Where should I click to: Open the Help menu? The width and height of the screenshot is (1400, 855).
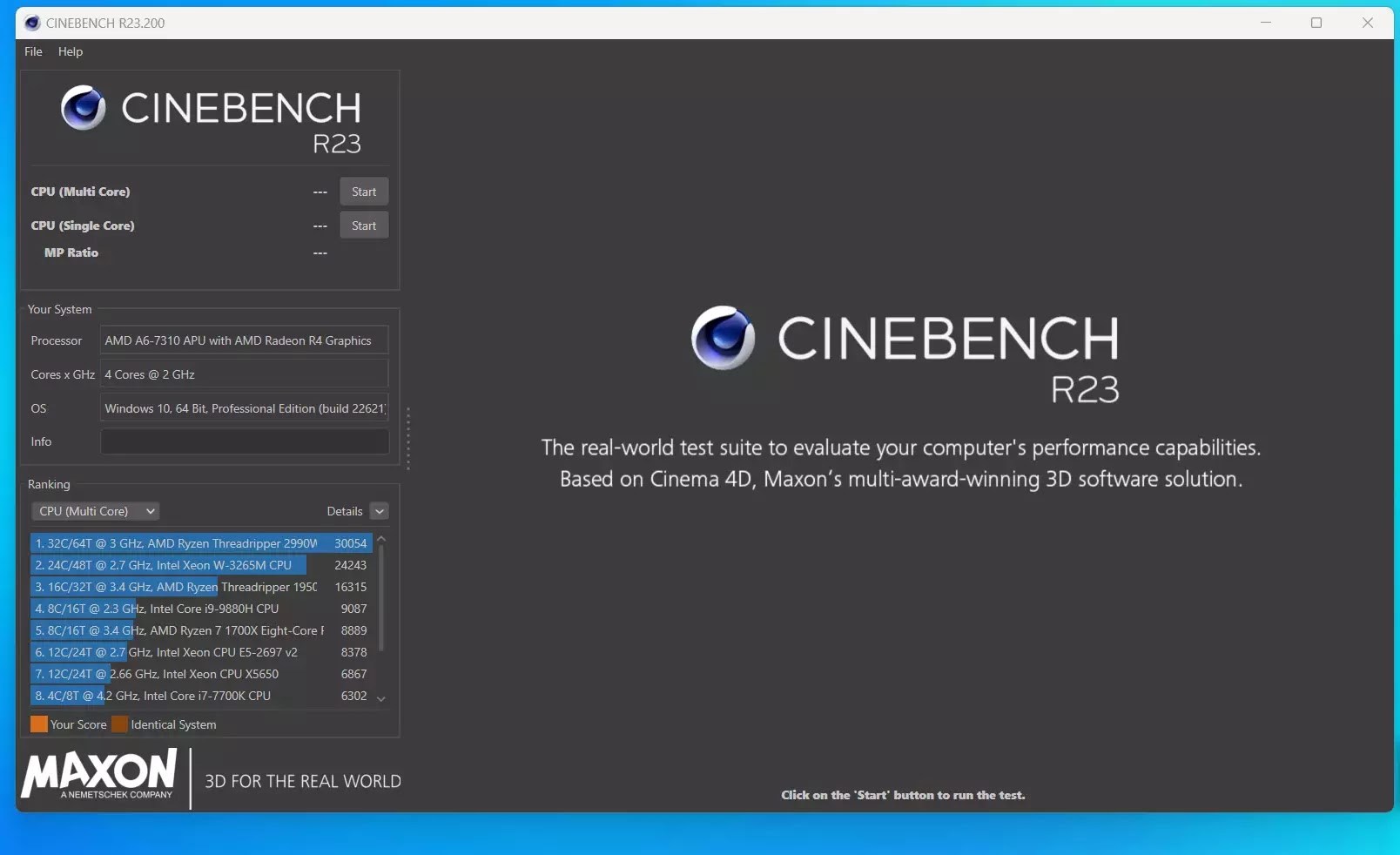[71, 51]
